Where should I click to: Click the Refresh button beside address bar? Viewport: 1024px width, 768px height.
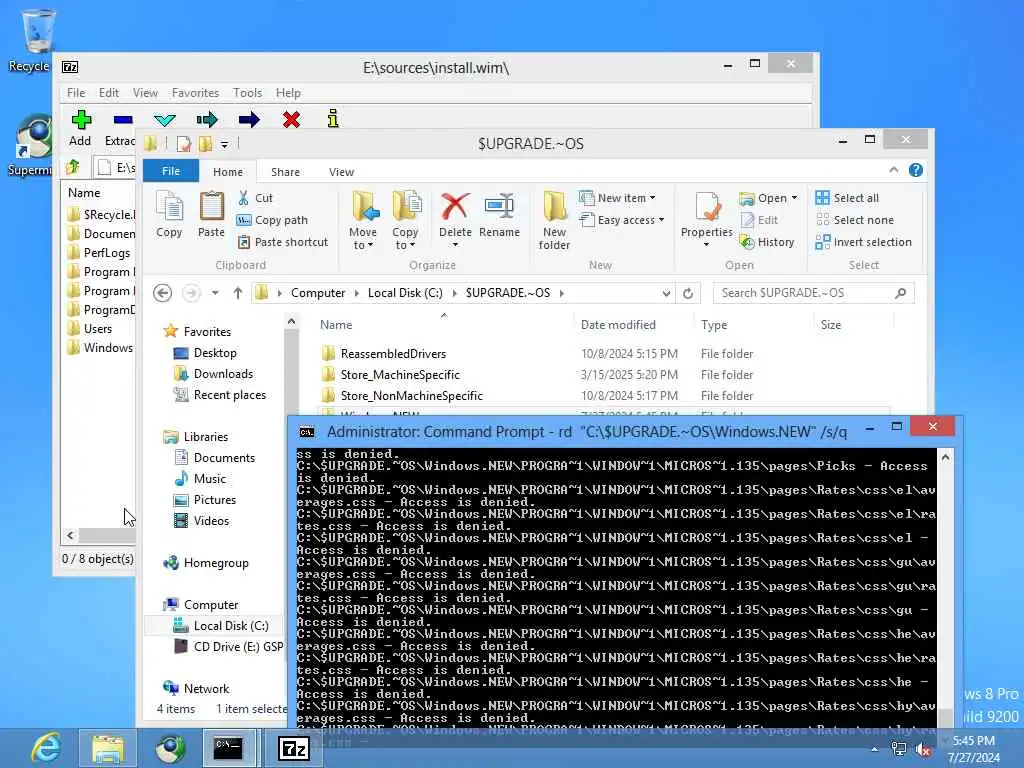click(688, 293)
